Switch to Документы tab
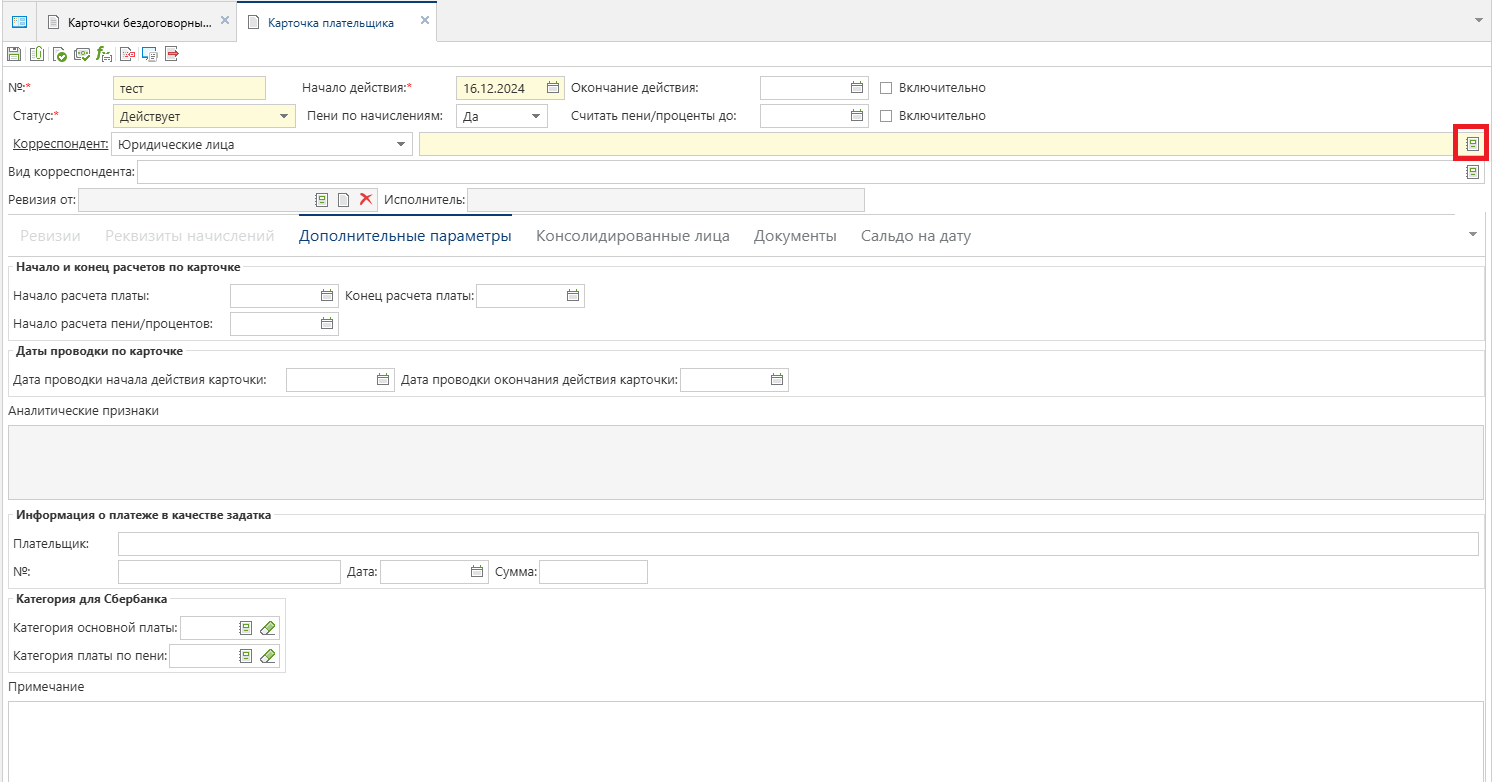The image size is (1492, 782). coord(795,236)
